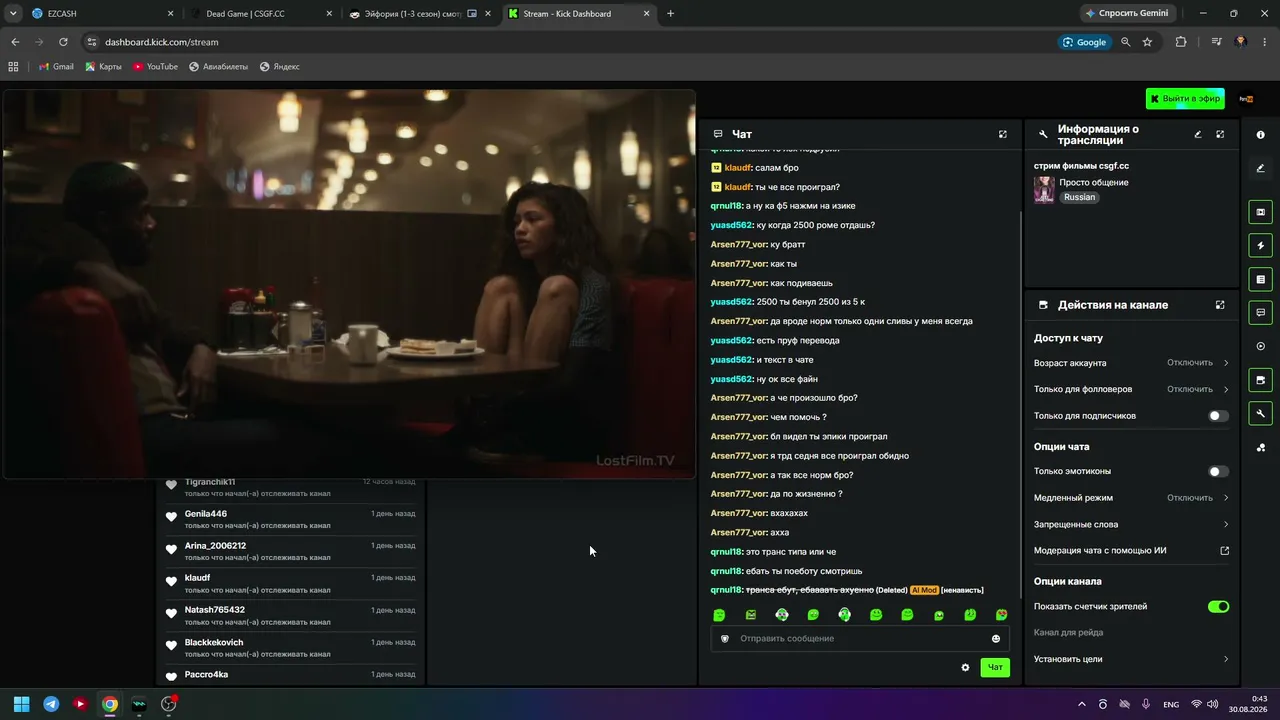Open Chrome from the taskbar
The width and height of the screenshot is (1280, 720).
[x=110, y=704]
